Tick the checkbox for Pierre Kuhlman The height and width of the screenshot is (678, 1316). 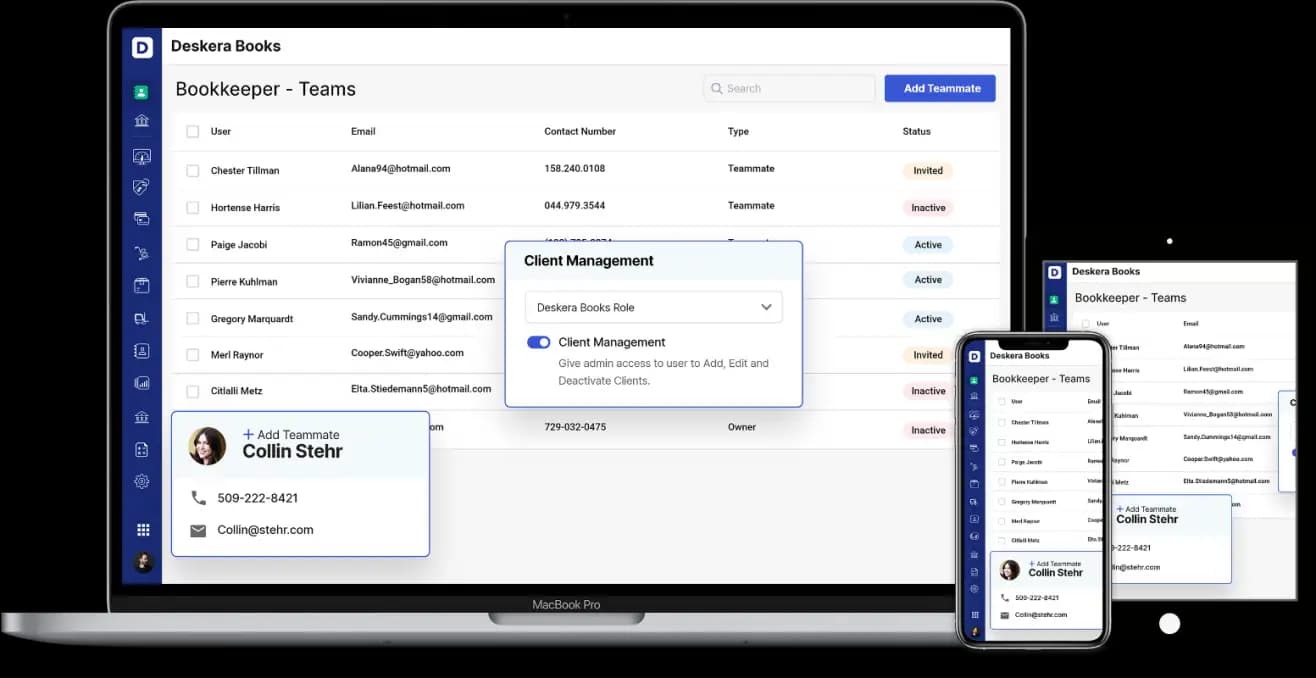click(x=193, y=282)
